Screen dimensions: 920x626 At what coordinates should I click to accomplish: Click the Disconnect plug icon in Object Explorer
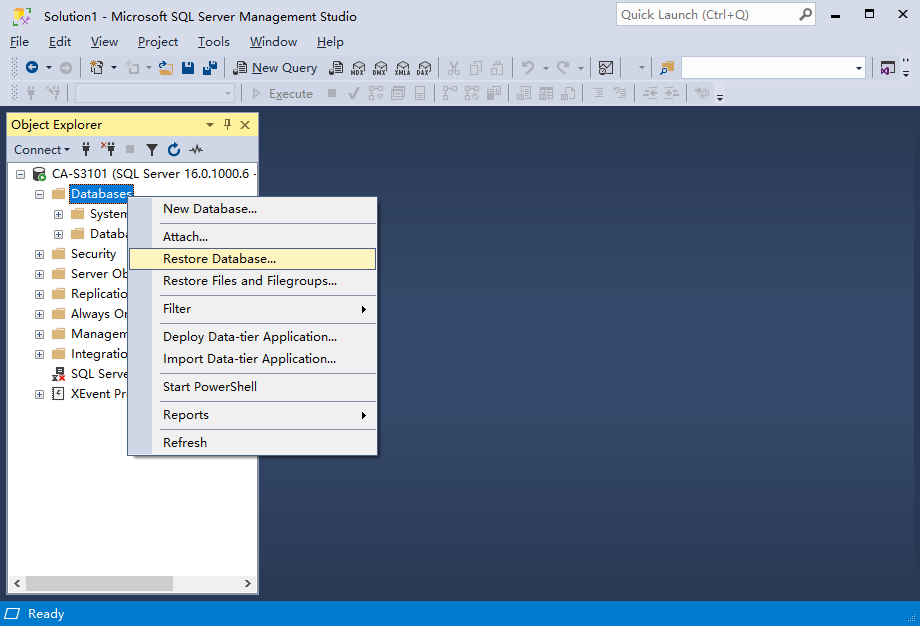coord(108,150)
